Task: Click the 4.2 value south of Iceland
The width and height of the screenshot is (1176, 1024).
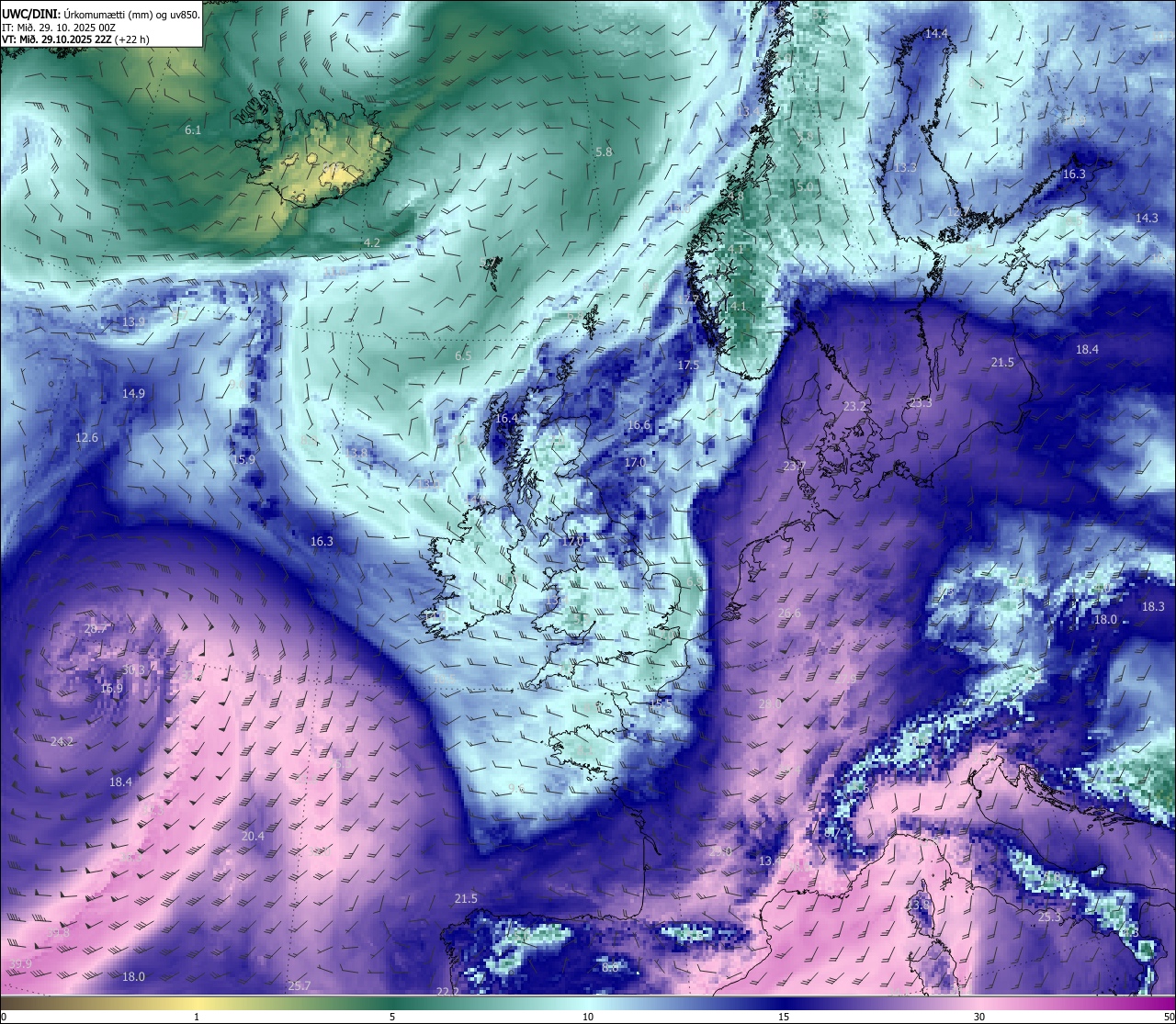Action: [x=372, y=242]
